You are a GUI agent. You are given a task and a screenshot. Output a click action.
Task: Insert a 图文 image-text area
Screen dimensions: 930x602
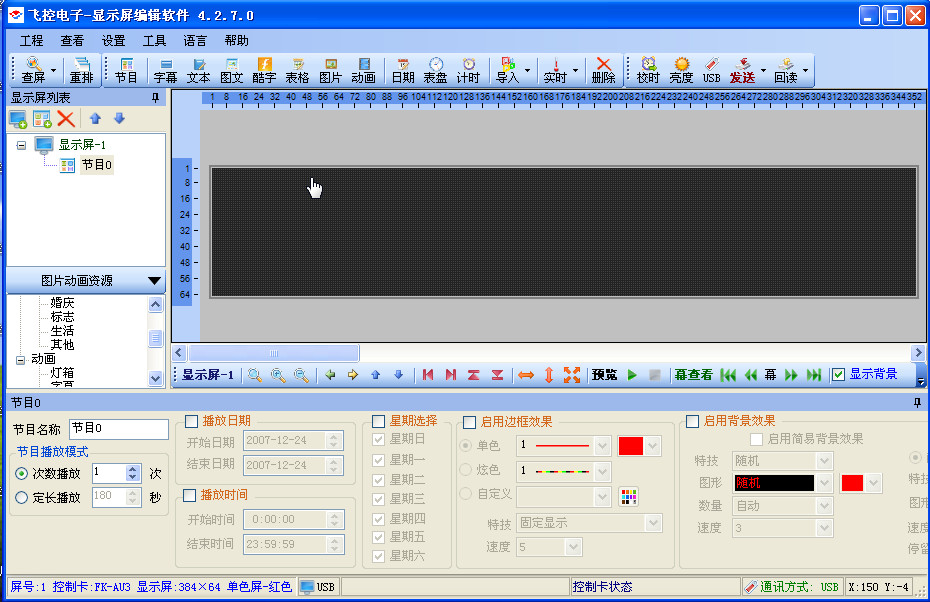click(x=231, y=70)
